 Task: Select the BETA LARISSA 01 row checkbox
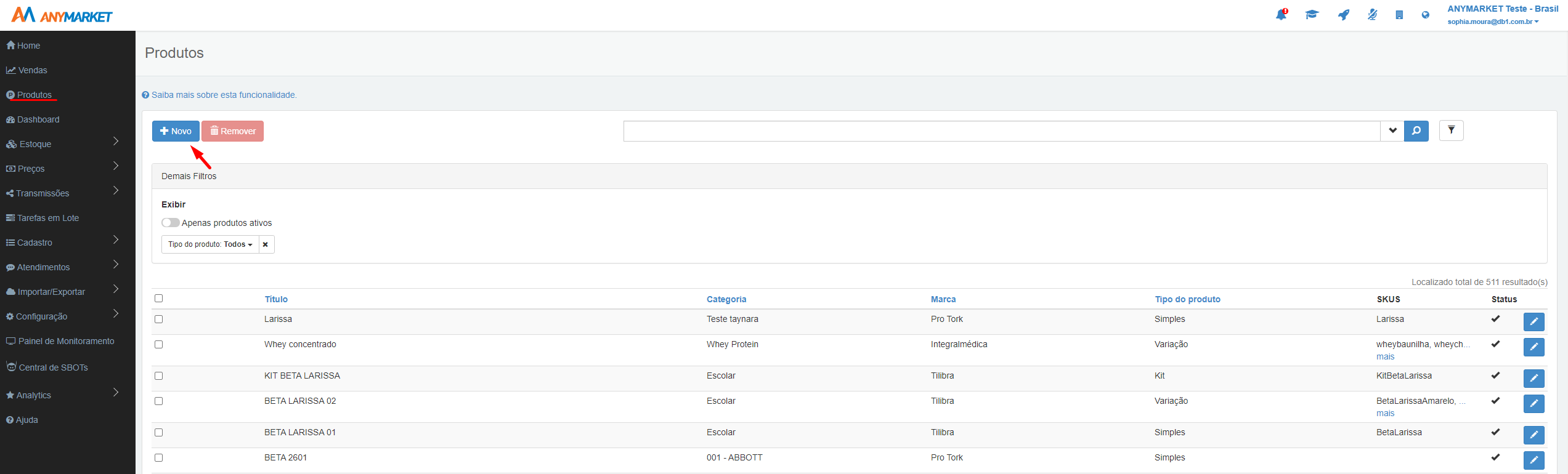click(x=158, y=432)
